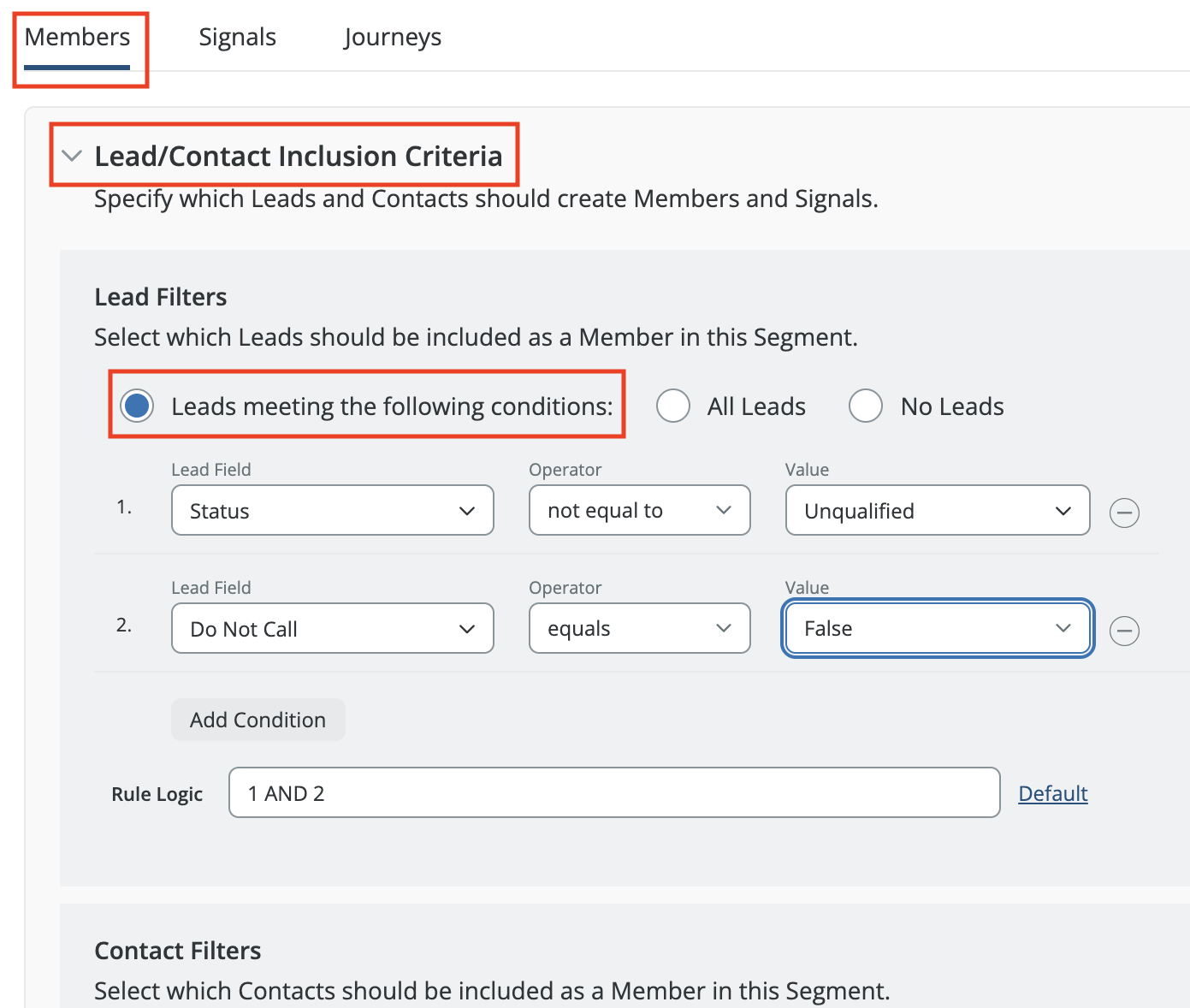Click the Lead Filters heading
1190x1008 pixels.
[x=160, y=297]
